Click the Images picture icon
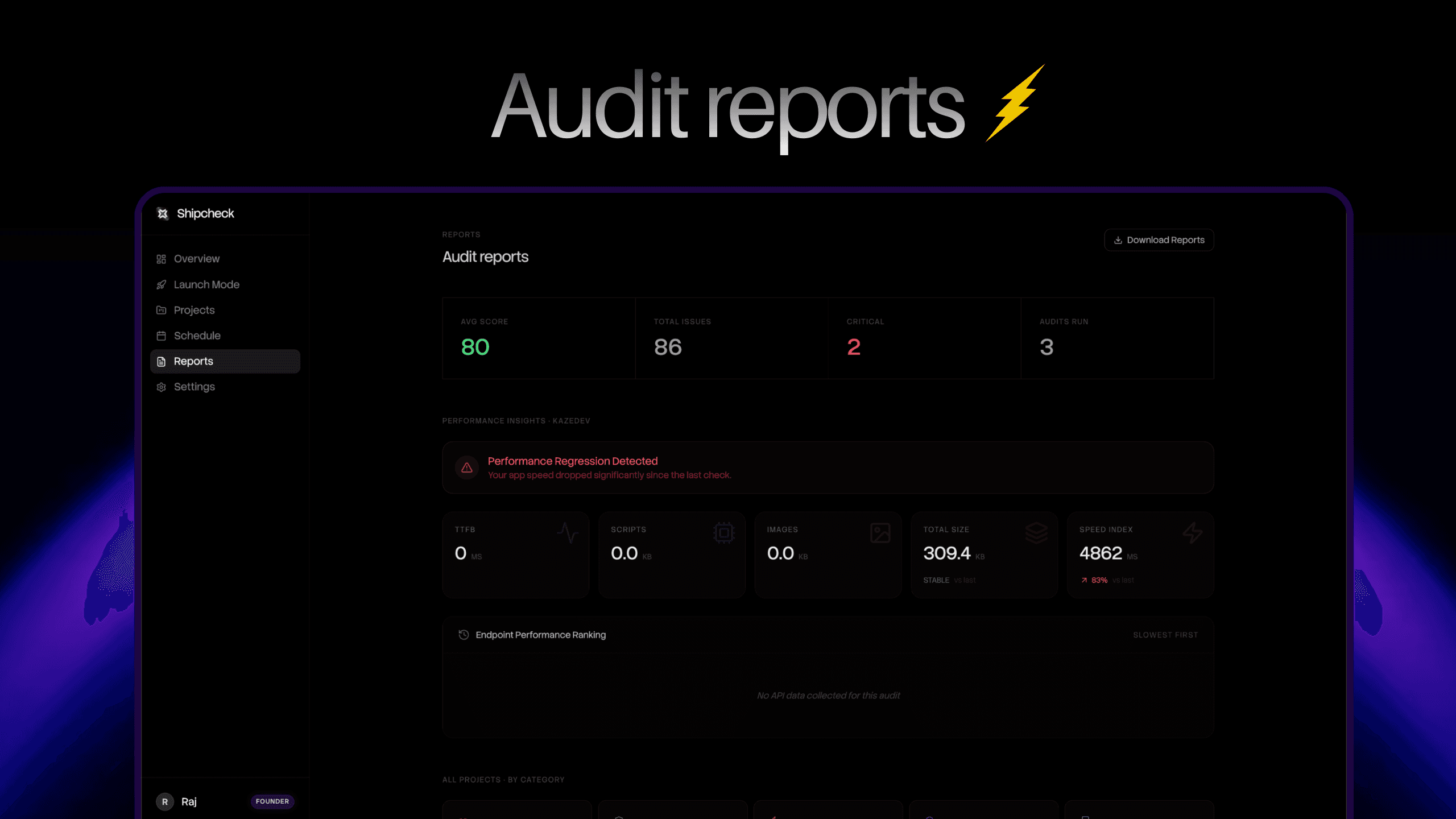1456x819 pixels. 880,533
